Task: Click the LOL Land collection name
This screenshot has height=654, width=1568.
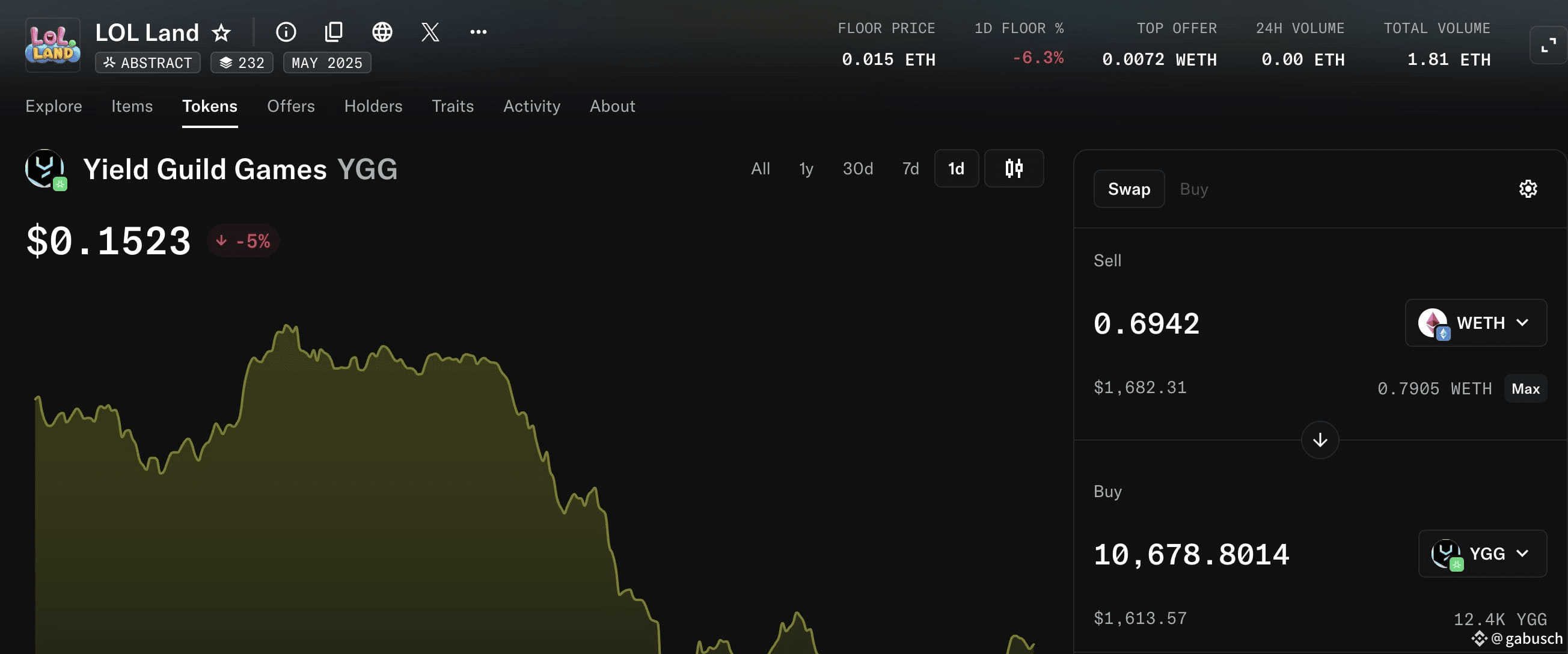Action: pyautogui.click(x=147, y=32)
